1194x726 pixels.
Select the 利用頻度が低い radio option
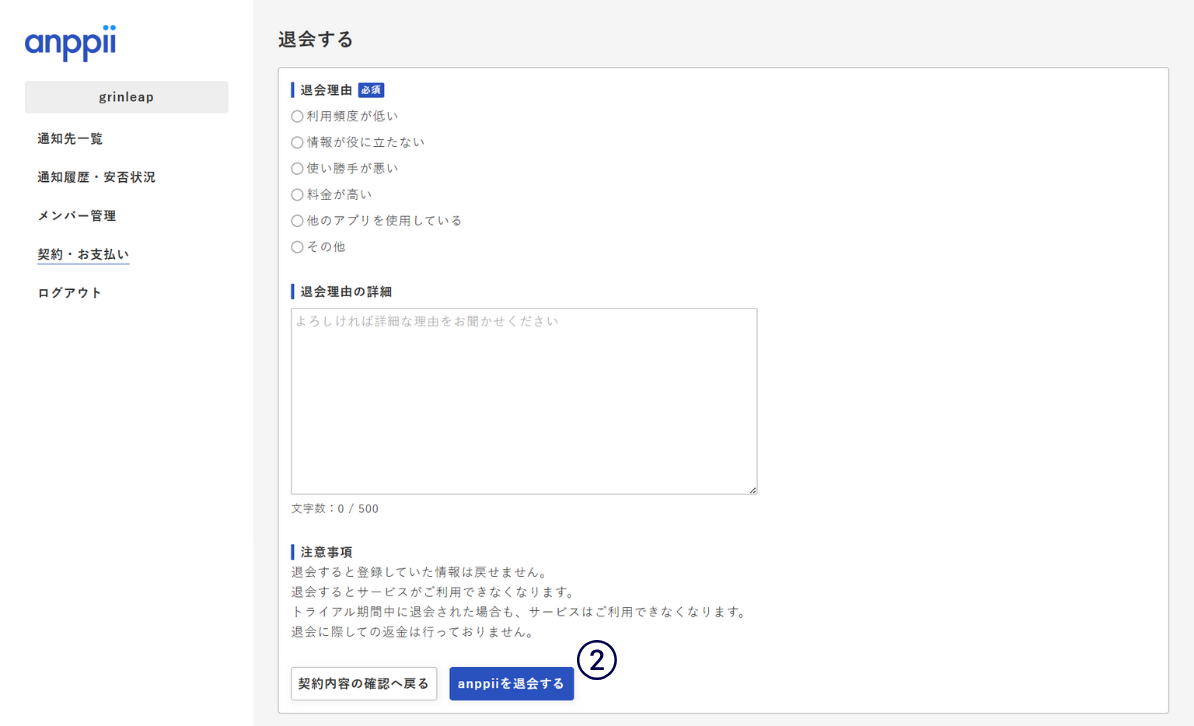pyautogui.click(x=297, y=116)
